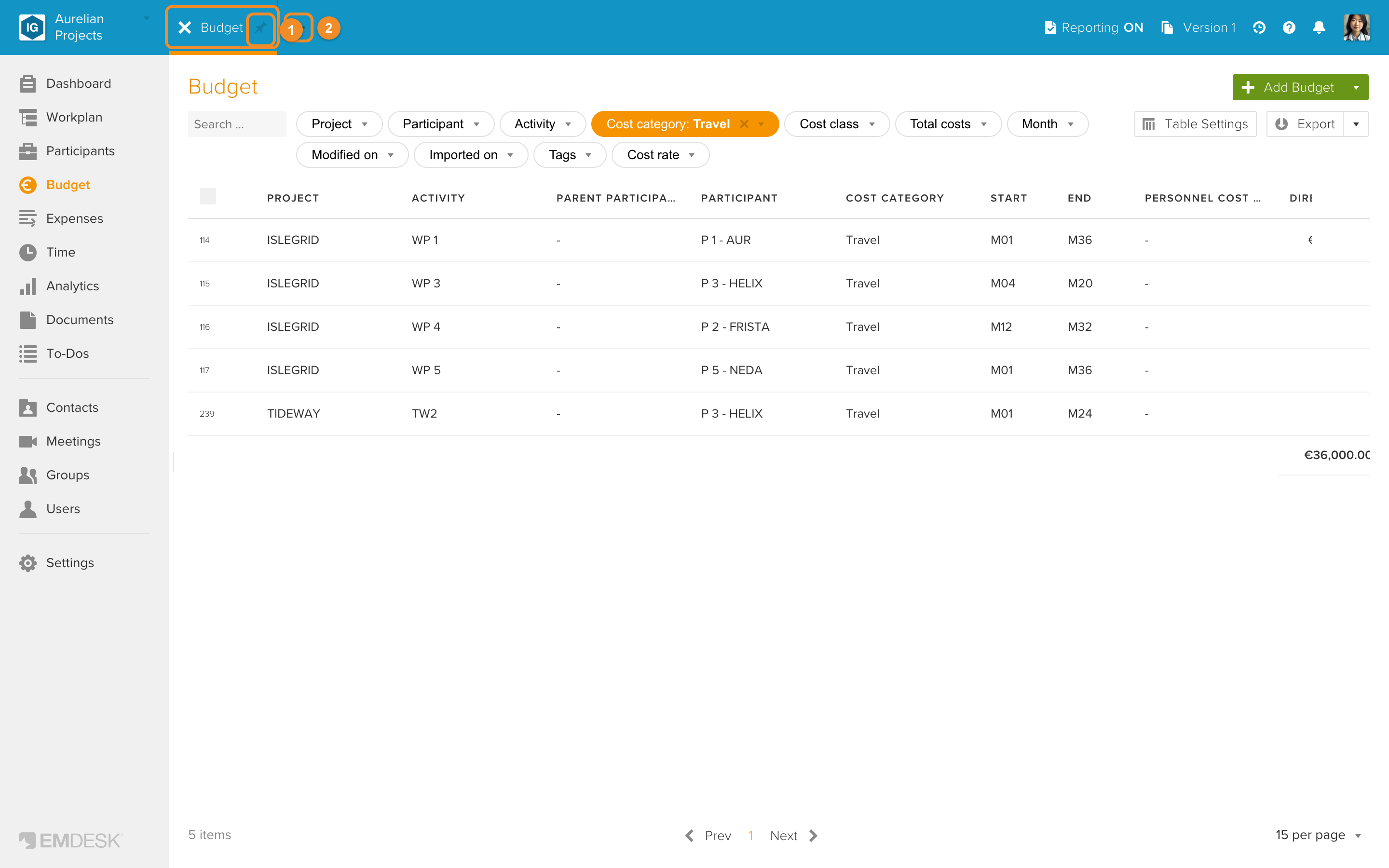The height and width of the screenshot is (868, 1389).
Task: Pin the Budget tab
Action: pos(261,27)
